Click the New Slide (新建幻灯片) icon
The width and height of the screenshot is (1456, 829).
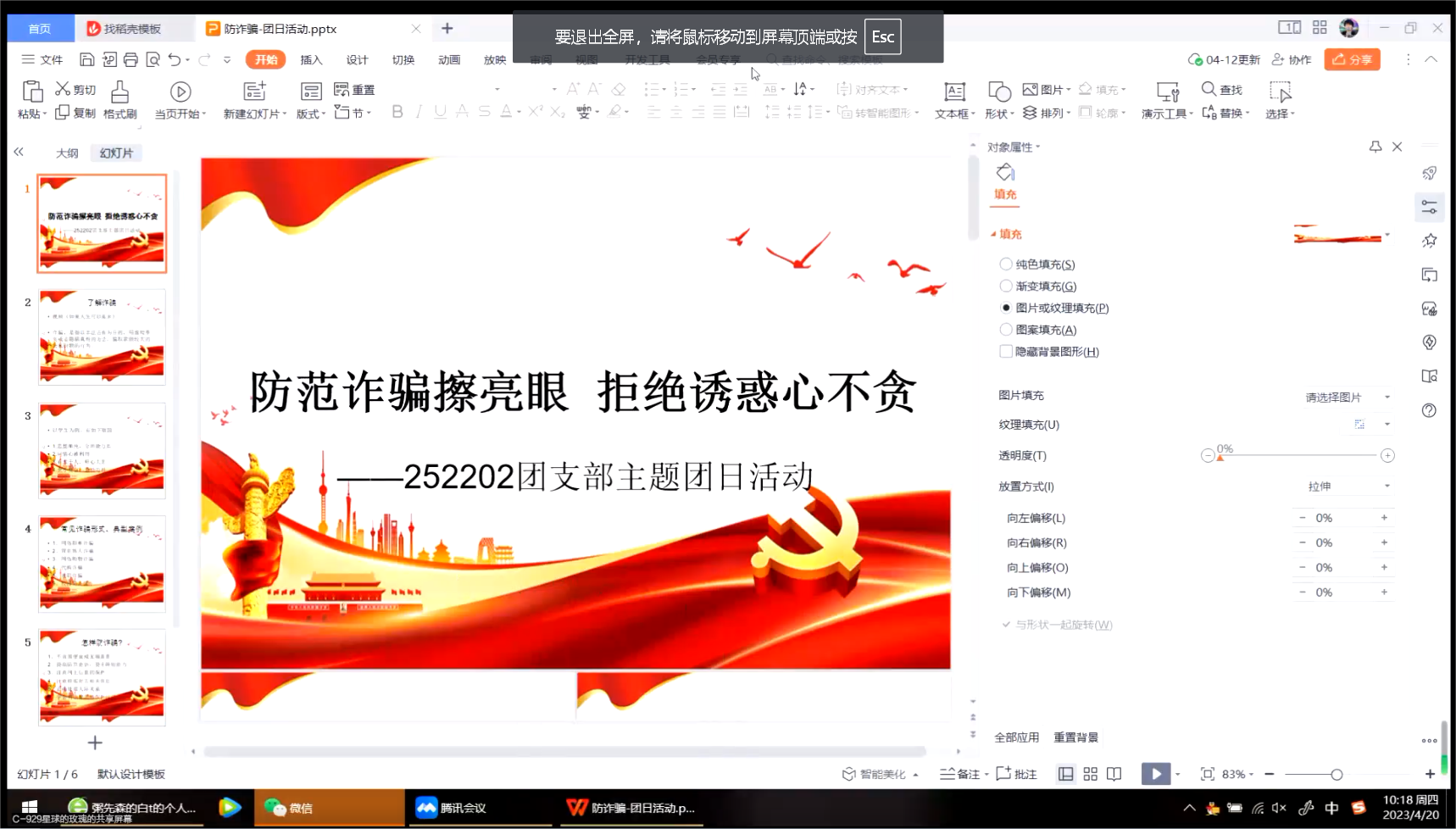click(254, 92)
